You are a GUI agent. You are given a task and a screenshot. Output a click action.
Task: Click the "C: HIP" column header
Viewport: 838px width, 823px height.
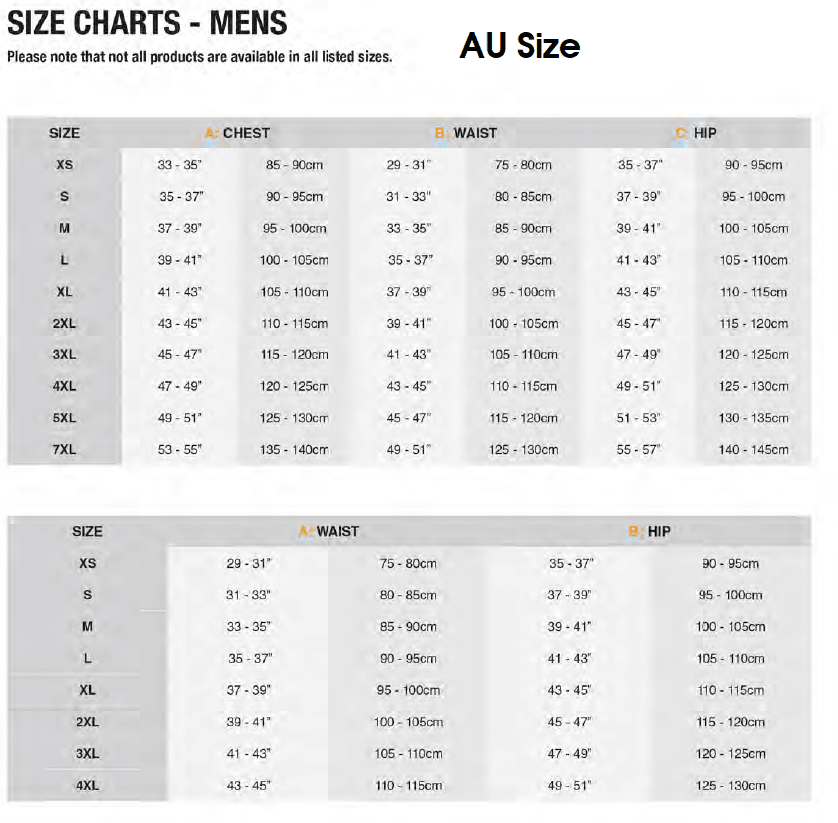696,133
